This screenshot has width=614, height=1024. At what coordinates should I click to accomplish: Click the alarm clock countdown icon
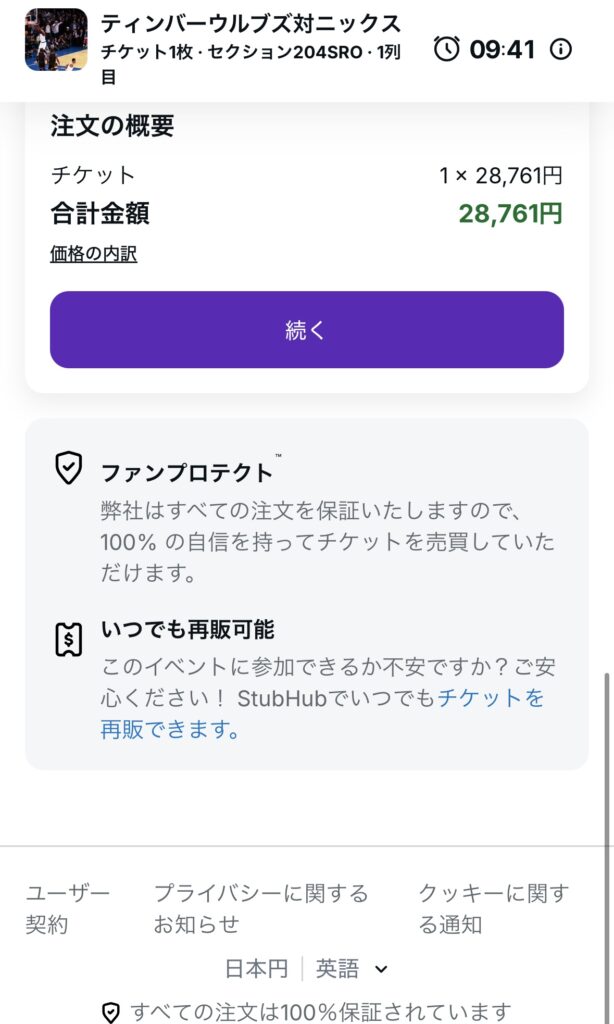(x=447, y=48)
